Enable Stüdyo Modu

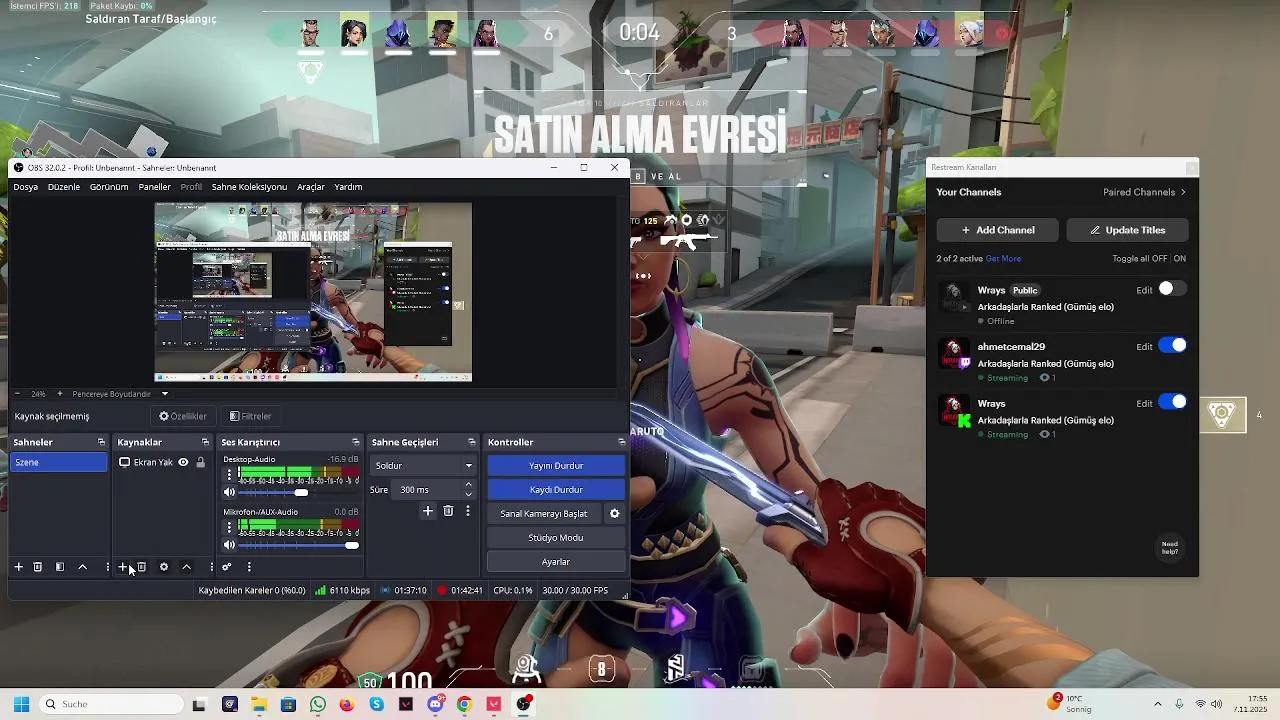[556, 538]
